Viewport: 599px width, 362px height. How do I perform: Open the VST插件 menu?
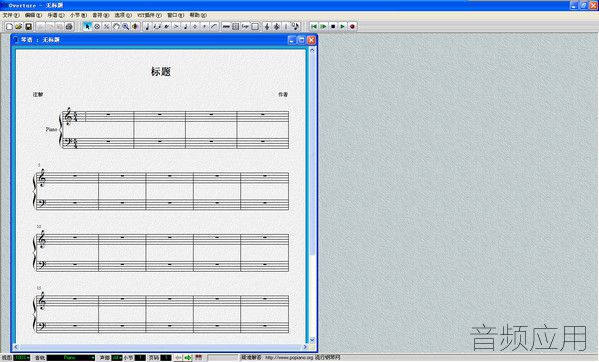tap(149, 15)
